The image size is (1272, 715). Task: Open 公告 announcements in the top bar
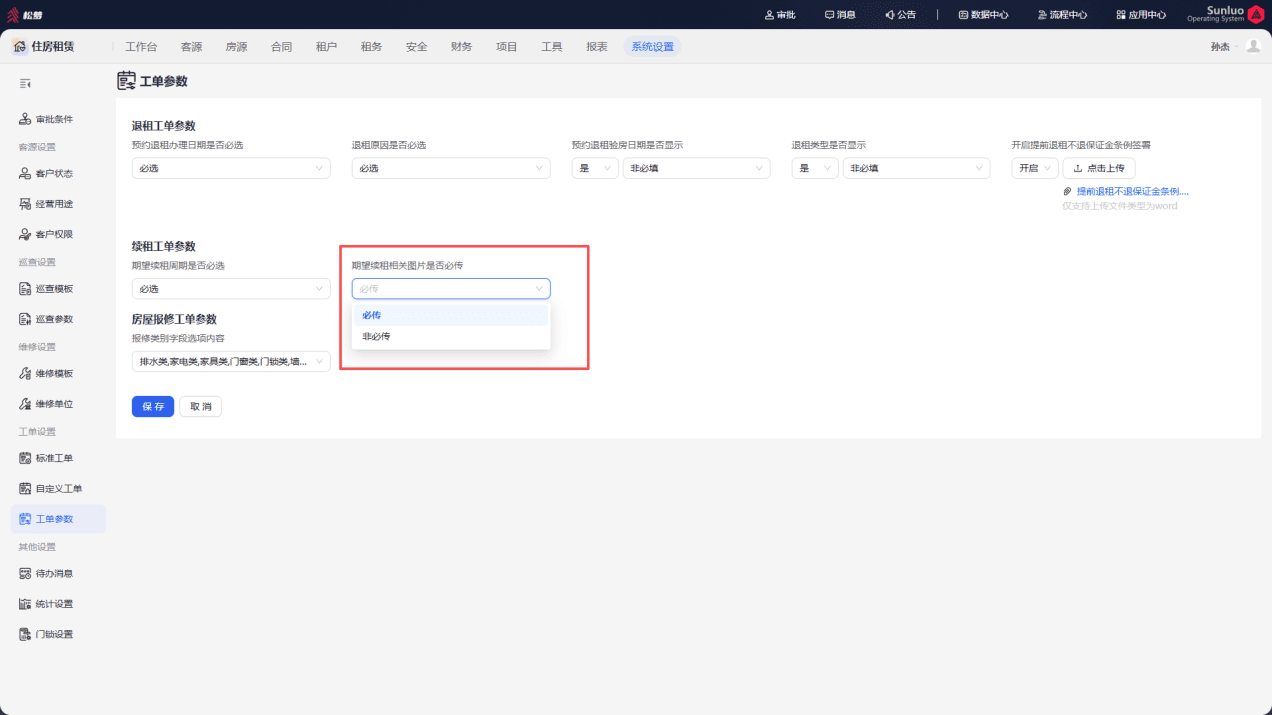(873, 15)
